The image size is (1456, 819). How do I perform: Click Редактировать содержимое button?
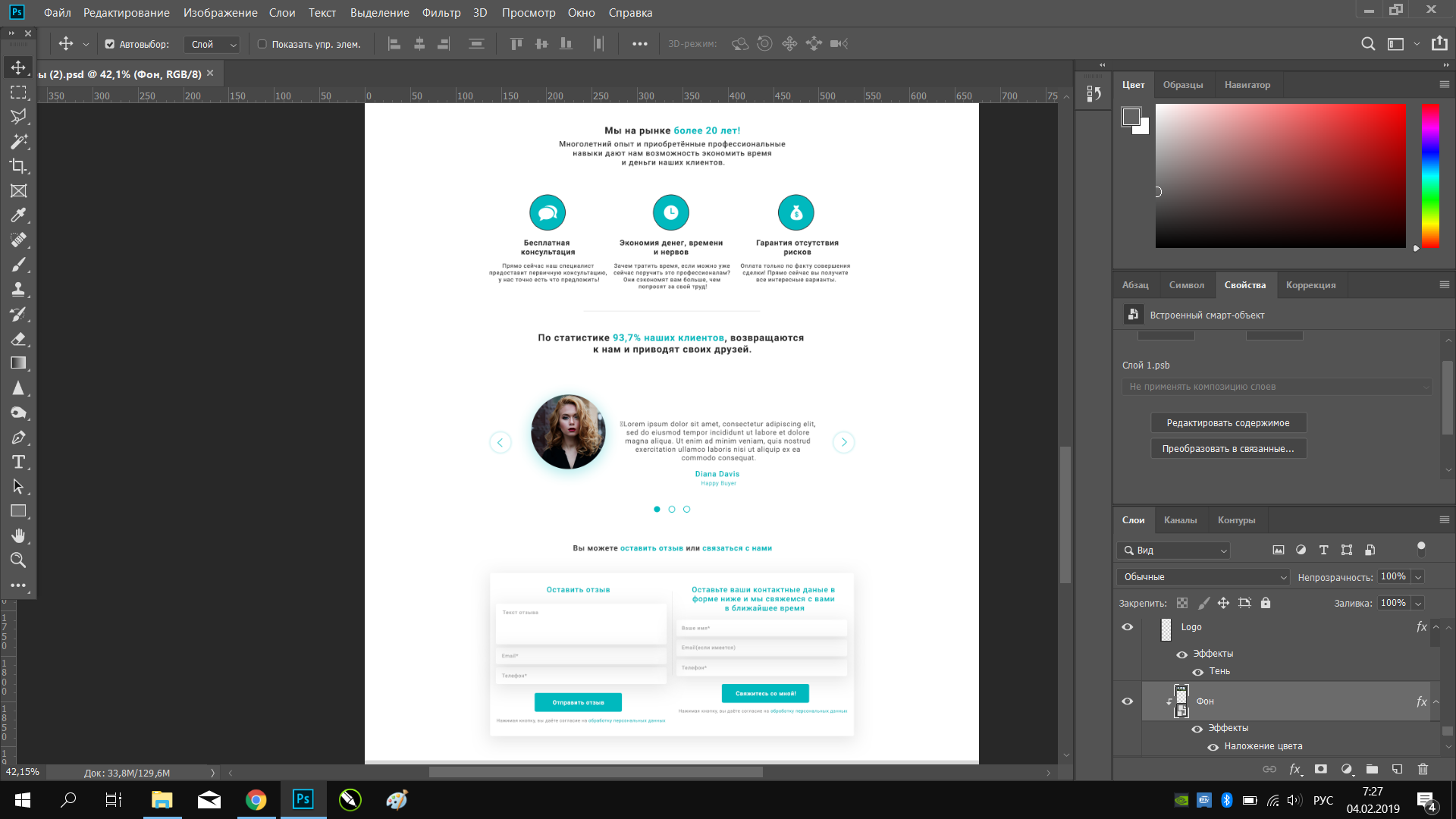[1228, 423]
